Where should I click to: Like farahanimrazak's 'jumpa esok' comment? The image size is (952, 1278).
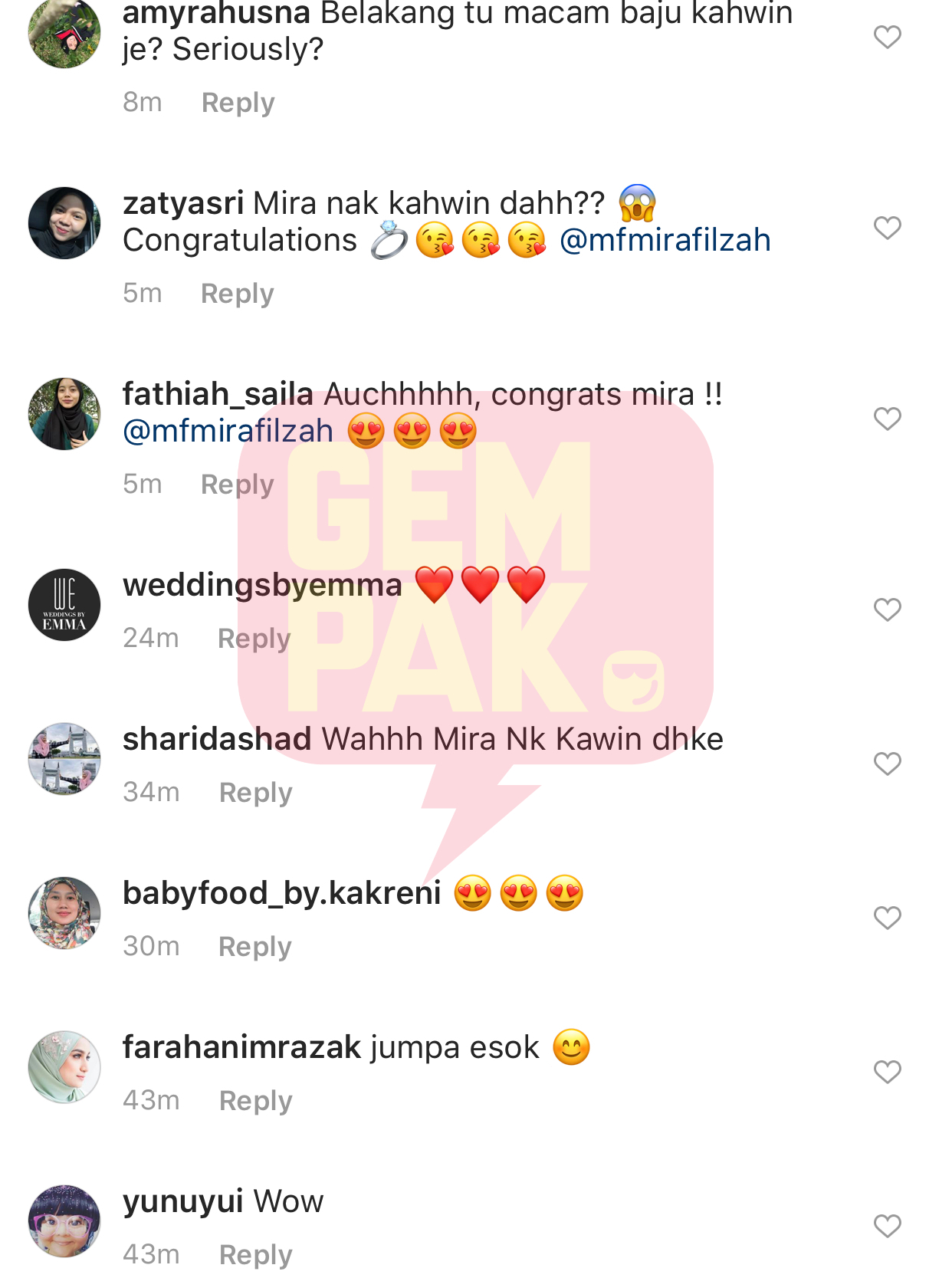pyautogui.click(x=887, y=1072)
